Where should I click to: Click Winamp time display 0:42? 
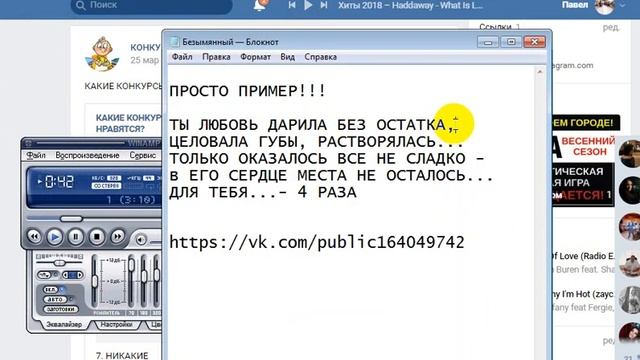59,181
